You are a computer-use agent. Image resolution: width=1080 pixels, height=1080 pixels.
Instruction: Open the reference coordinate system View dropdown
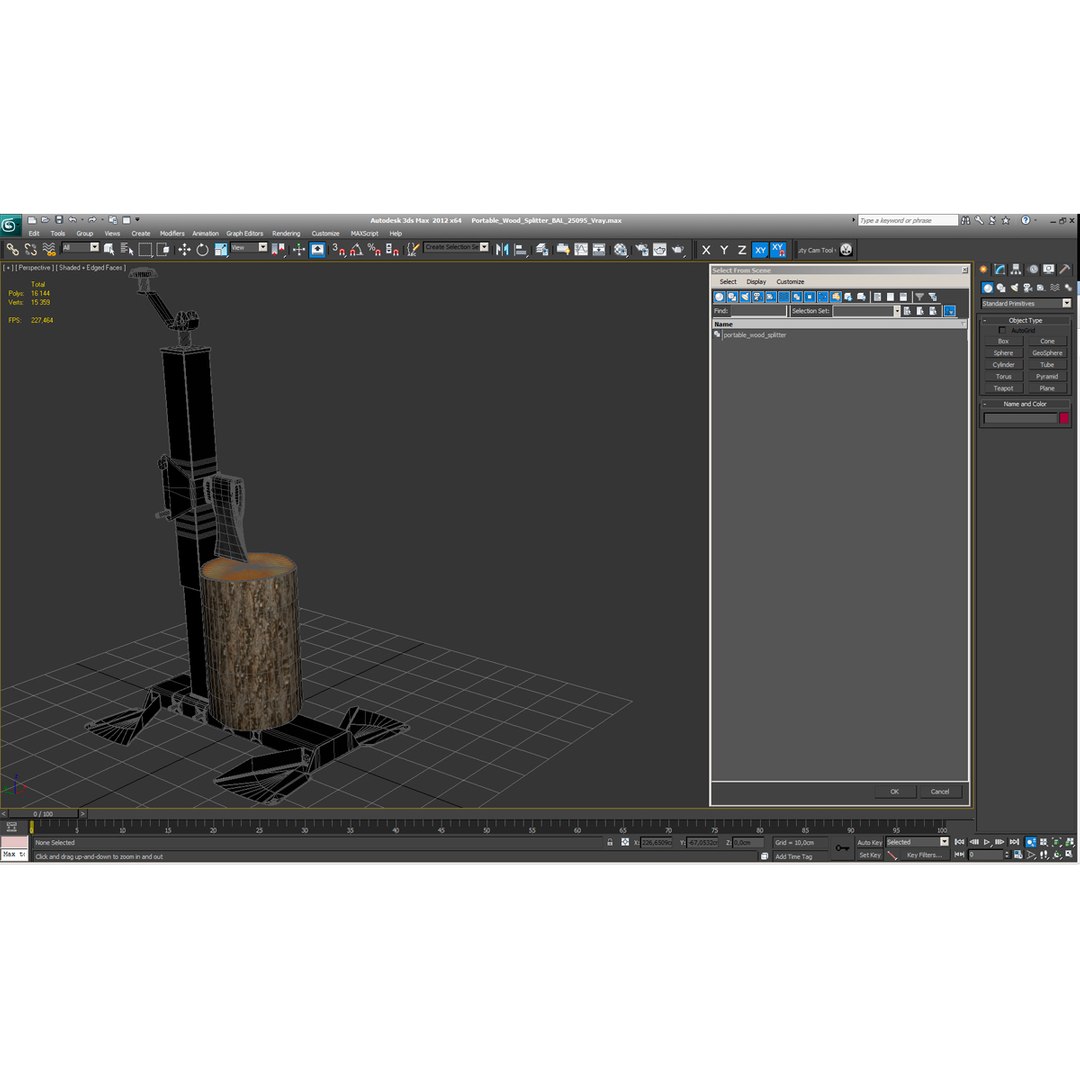point(249,247)
